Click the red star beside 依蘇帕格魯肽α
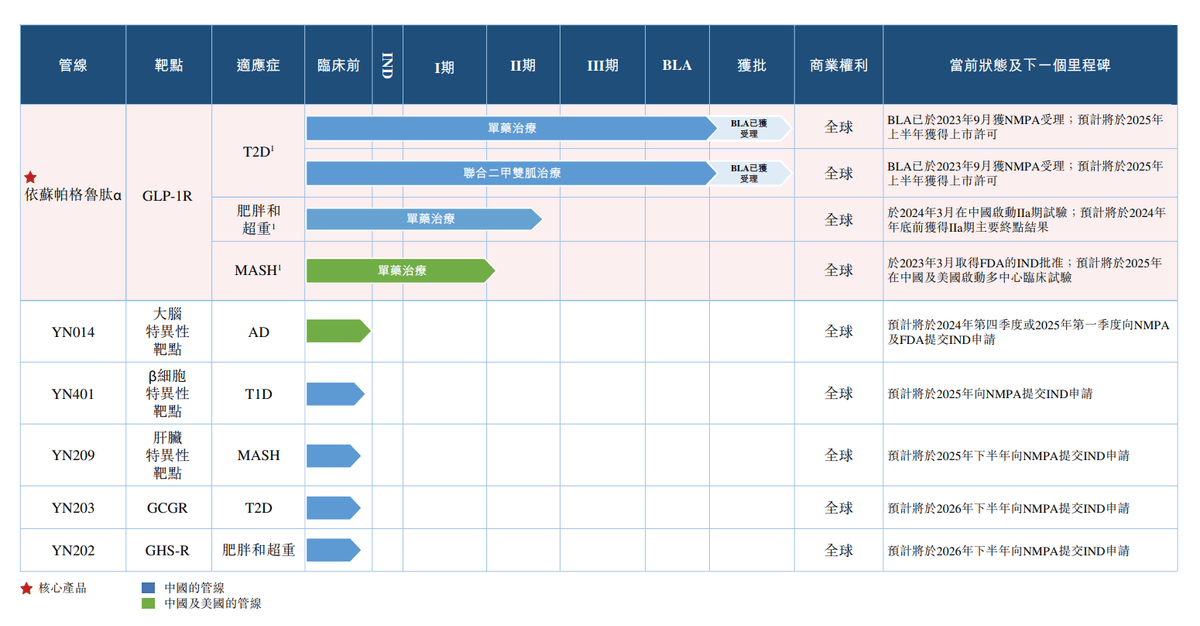The height and width of the screenshot is (626, 1200). pyautogui.click(x=30, y=177)
